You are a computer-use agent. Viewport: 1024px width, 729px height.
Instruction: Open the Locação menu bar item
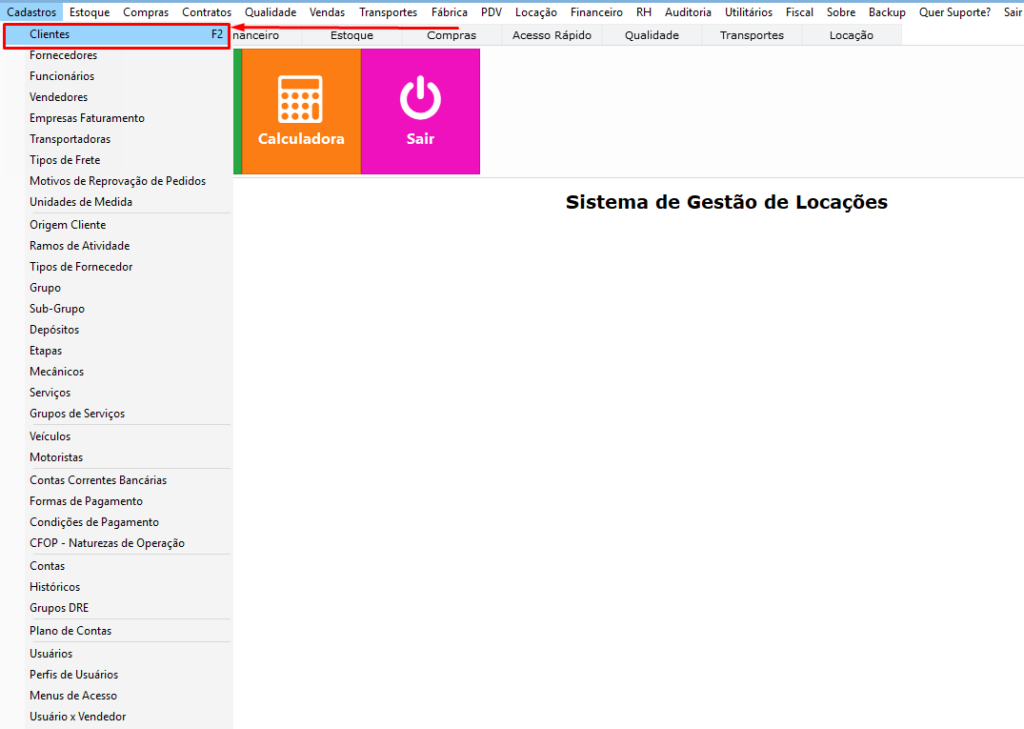point(536,13)
